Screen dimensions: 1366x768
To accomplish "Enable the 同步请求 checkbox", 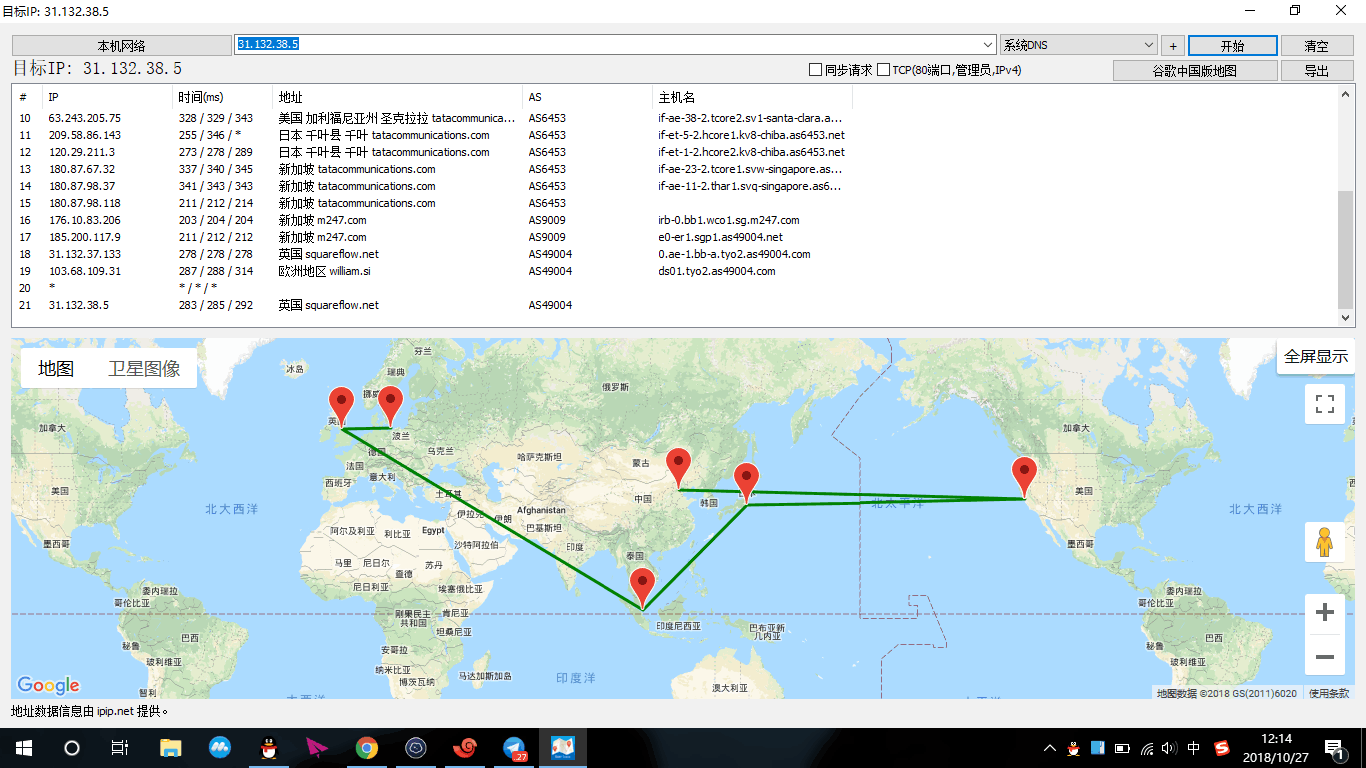I will click(x=816, y=70).
